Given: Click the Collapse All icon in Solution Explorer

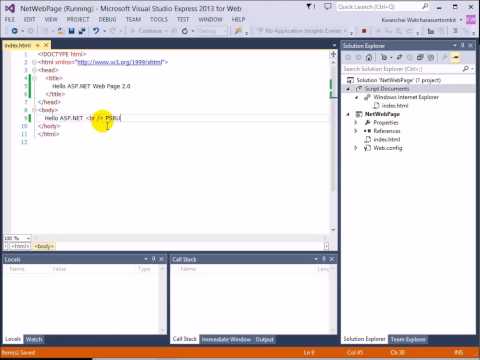Looking at the screenshot, I should (420, 58).
